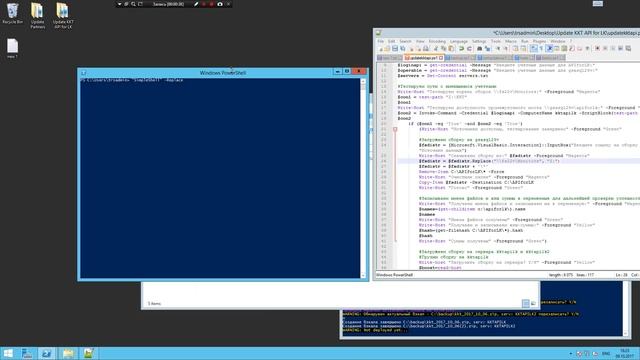Open File Explorer from the taskbar
640x360 pixels.
[68, 353]
